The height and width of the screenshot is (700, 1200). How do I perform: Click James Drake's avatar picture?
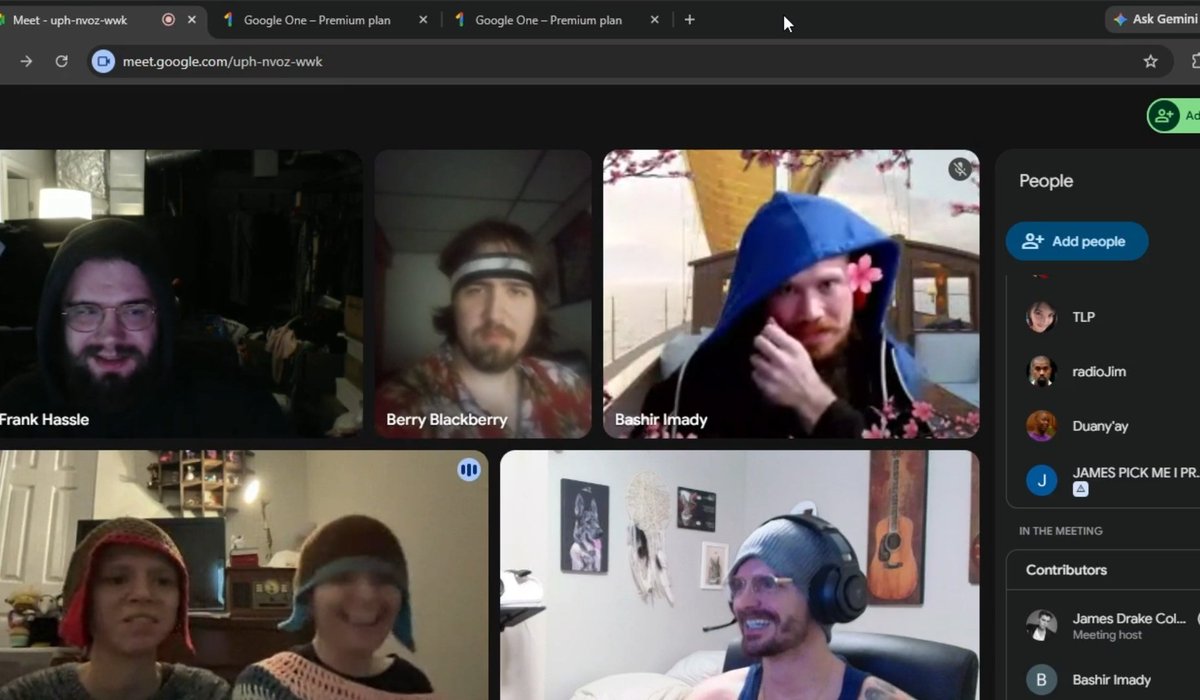tap(1041, 626)
